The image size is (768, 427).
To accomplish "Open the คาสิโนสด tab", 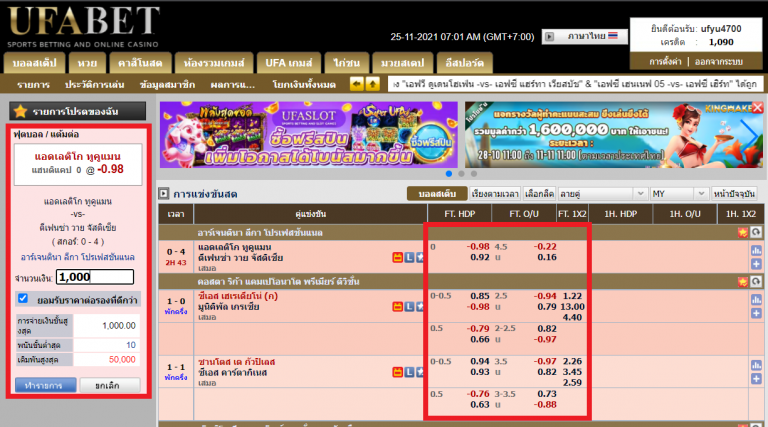I will [140, 63].
